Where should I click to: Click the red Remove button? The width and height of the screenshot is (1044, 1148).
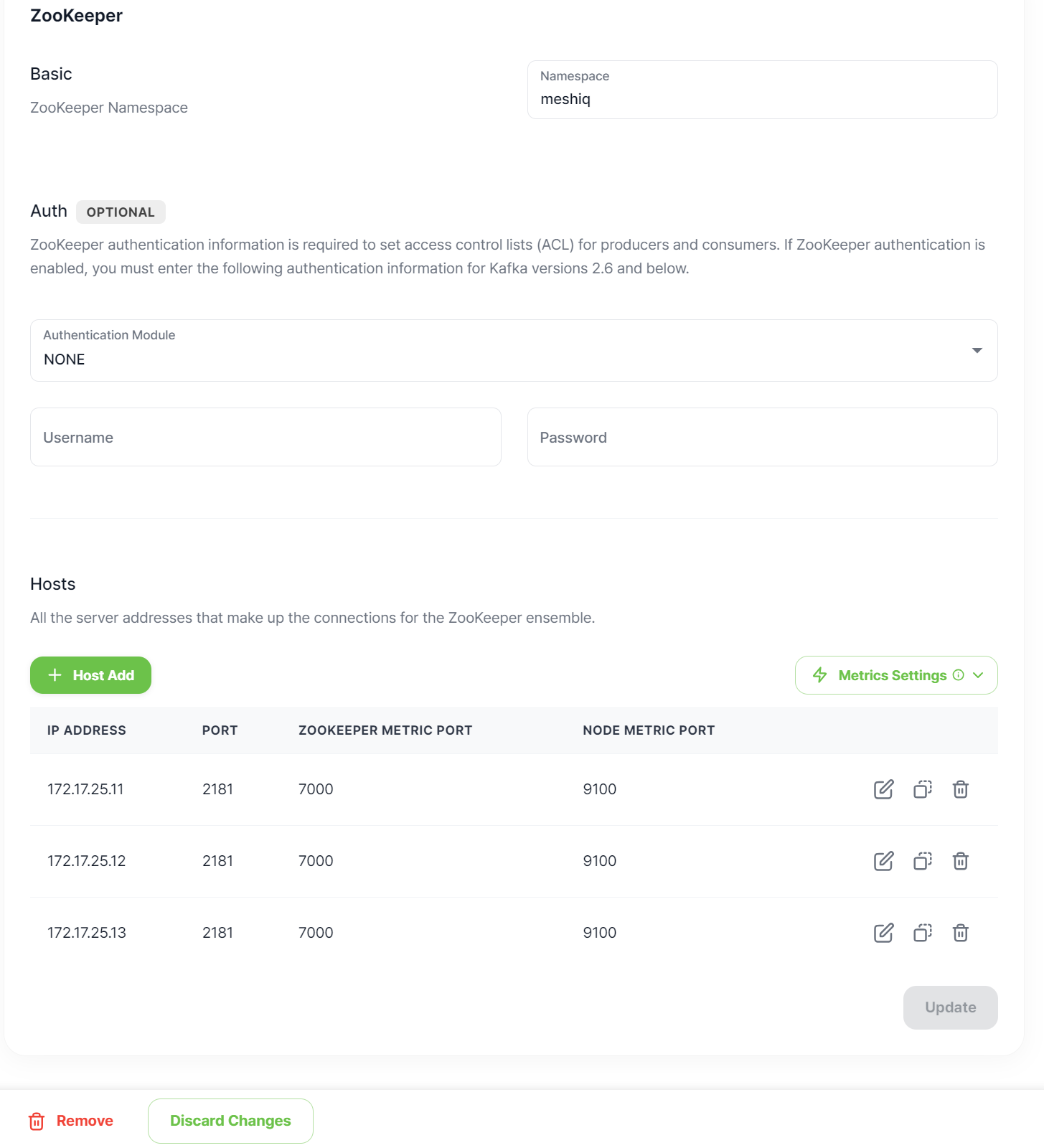point(71,1121)
